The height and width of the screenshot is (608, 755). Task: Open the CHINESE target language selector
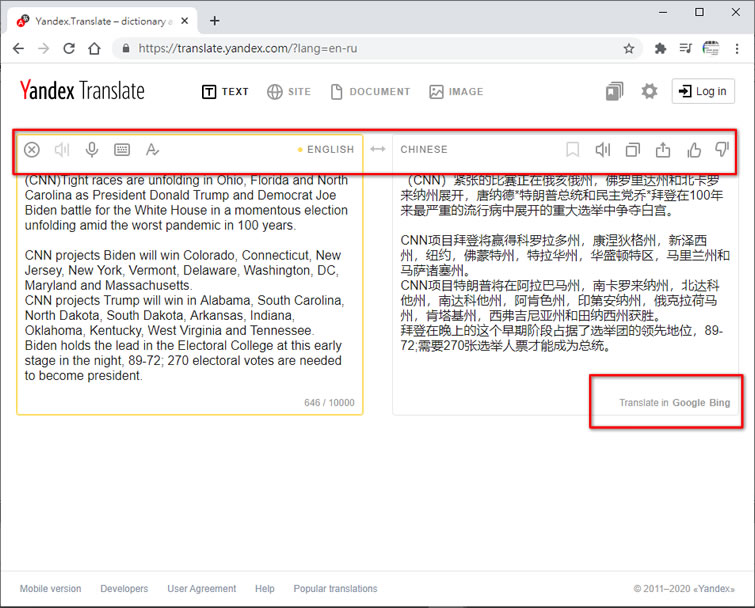tap(424, 150)
